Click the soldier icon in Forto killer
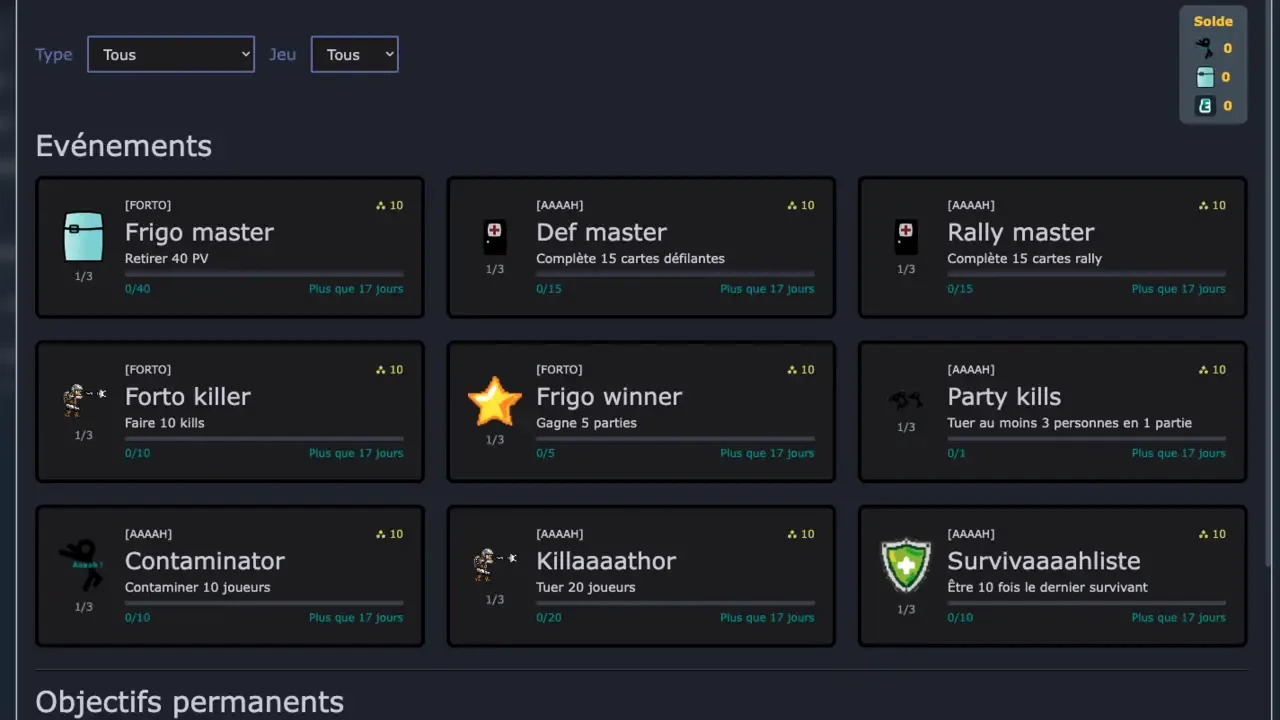The image size is (1280, 720). pyautogui.click(x=83, y=400)
